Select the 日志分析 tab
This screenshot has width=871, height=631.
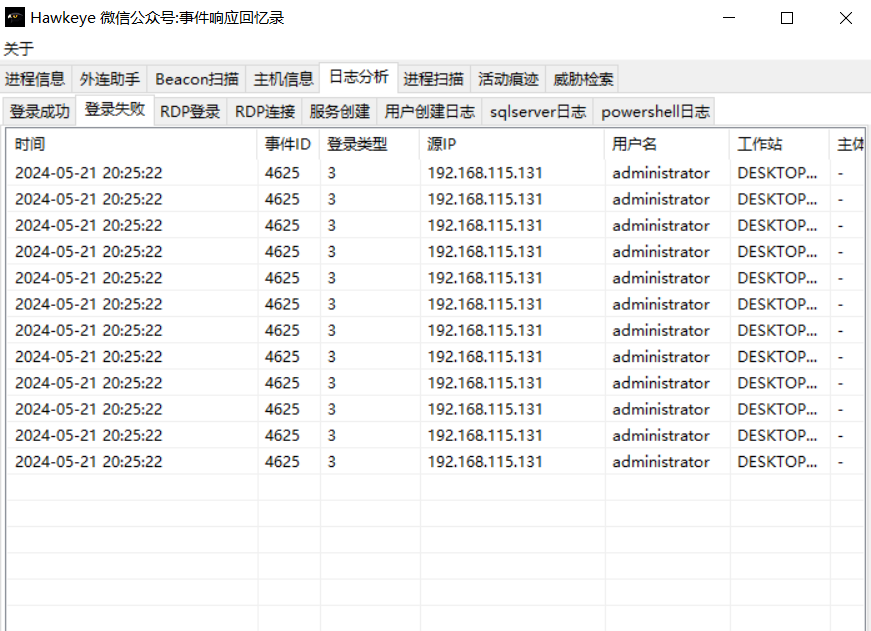pyautogui.click(x=359, y=77)
